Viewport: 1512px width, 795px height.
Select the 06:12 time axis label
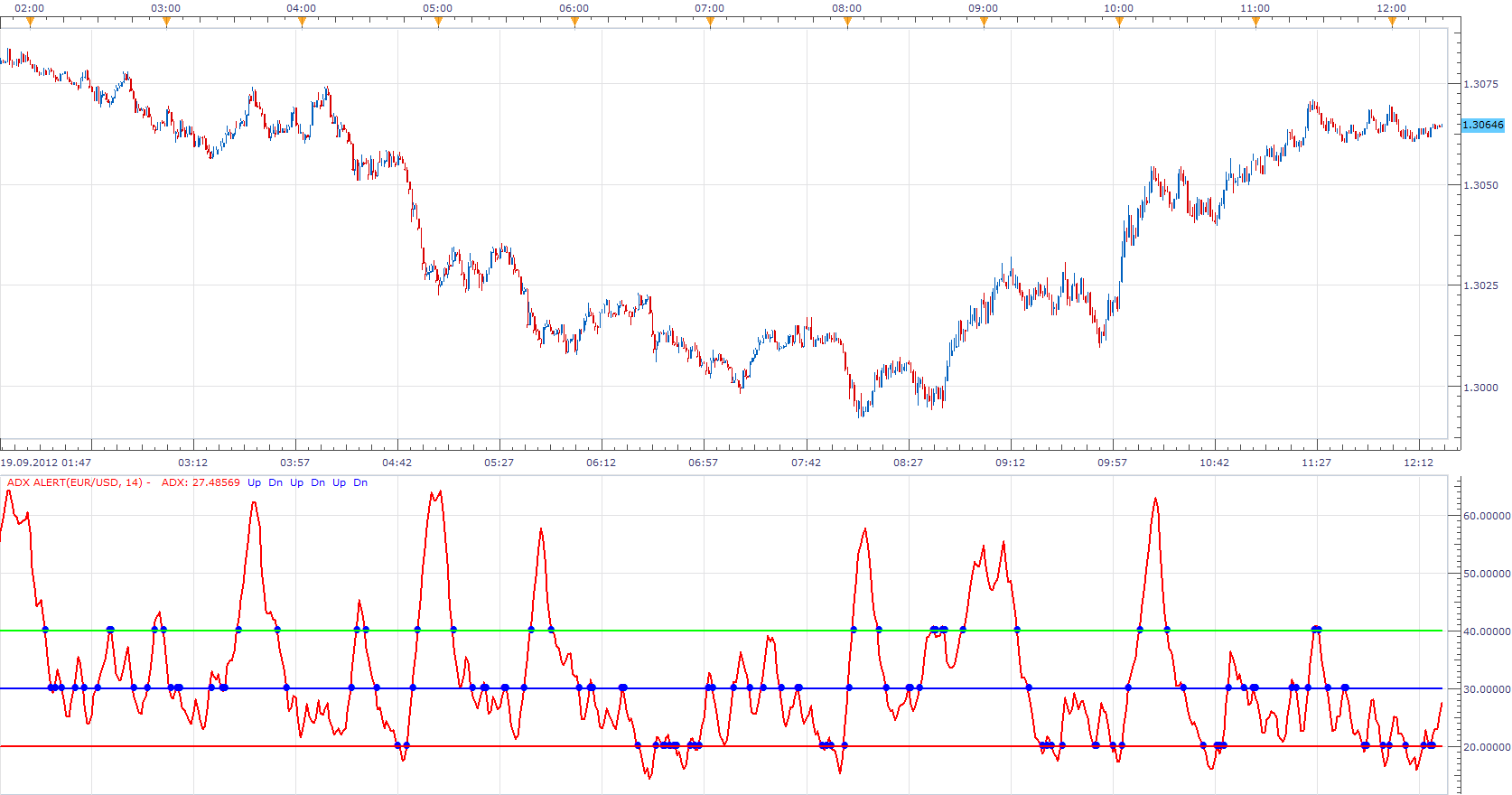point(601,463)
